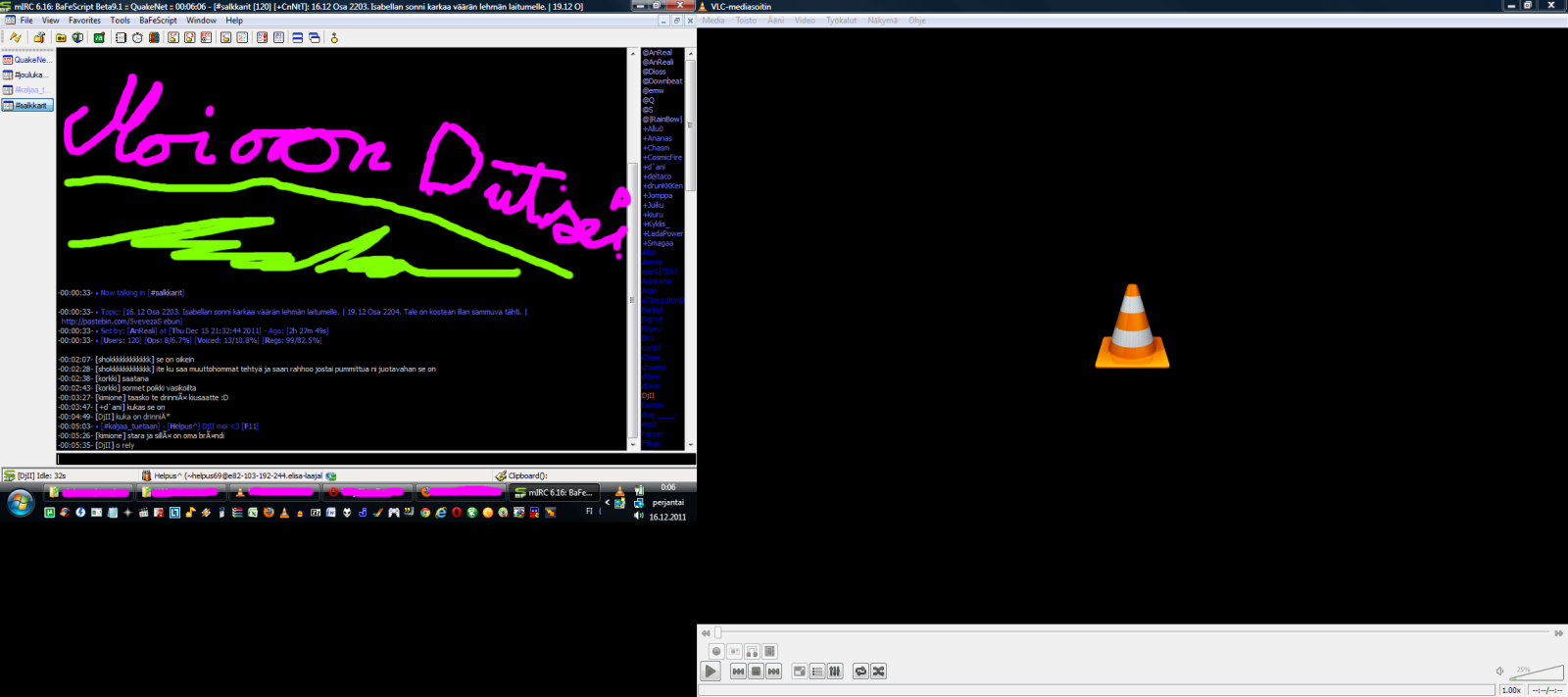Click the mIRC Connect lightning bolt icon

click(x=15, y=38)
